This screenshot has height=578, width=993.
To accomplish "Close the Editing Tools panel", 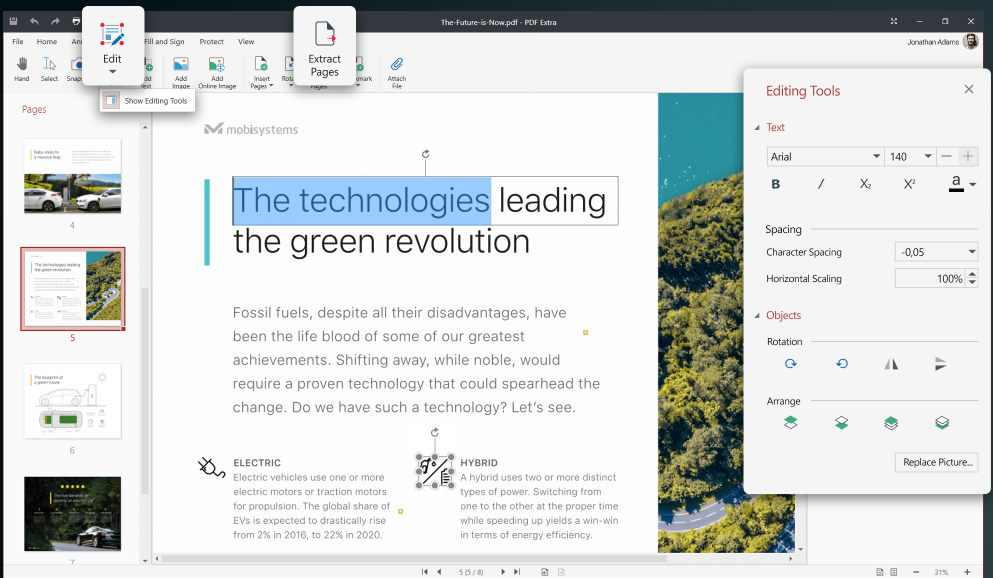I will [x=968, y=90].
